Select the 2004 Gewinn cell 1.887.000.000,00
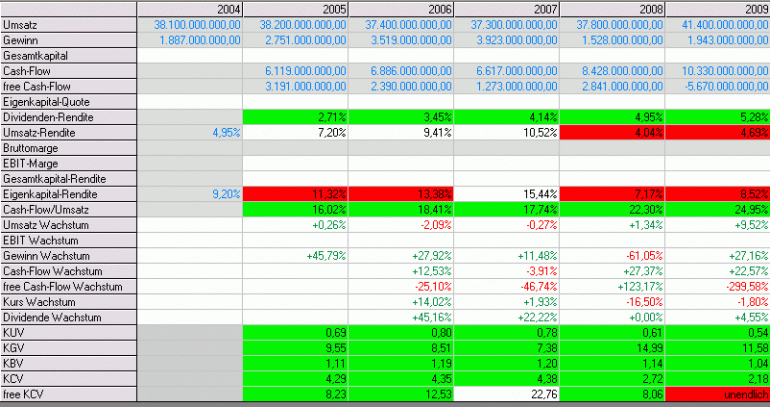 click(190, 40)
